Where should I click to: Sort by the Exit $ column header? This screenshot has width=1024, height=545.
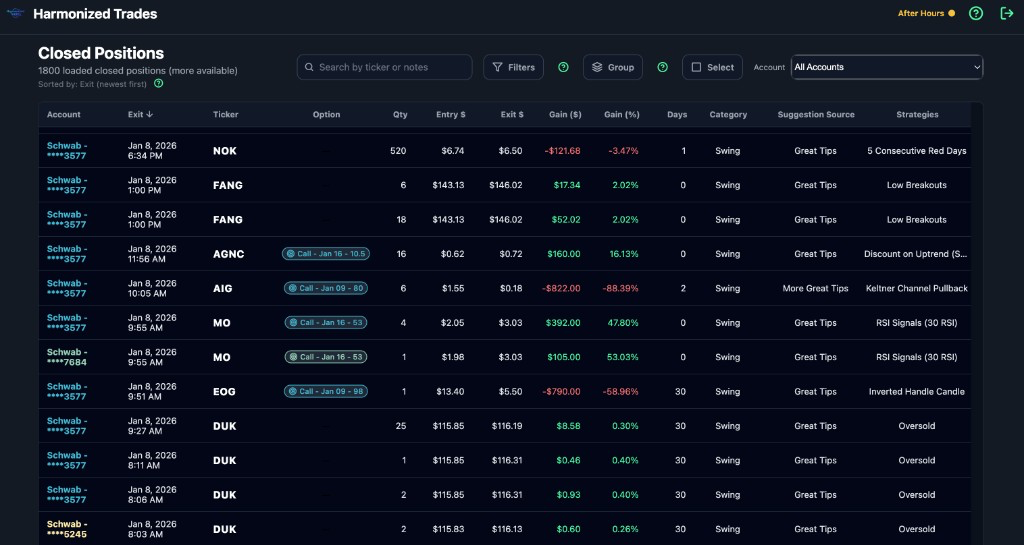(512, 114)
